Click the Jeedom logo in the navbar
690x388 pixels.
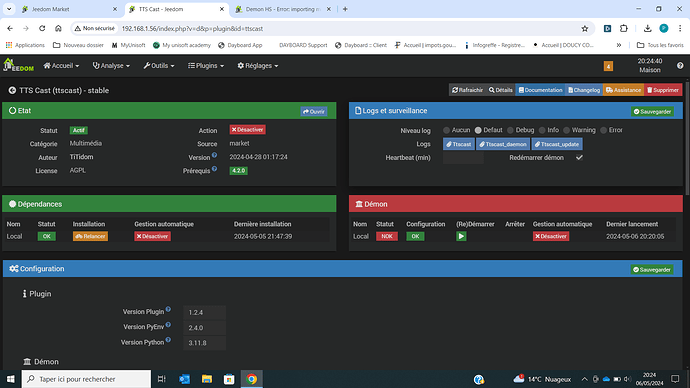click(18, 65)
